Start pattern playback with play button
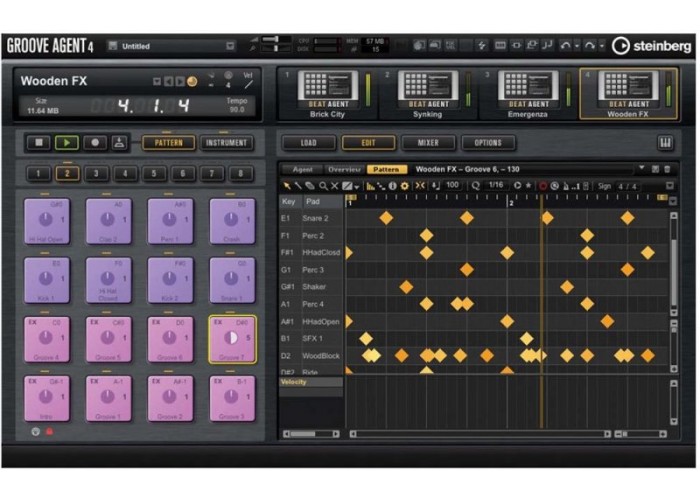This screenshot has width=700, height=500. click(67, 142)
